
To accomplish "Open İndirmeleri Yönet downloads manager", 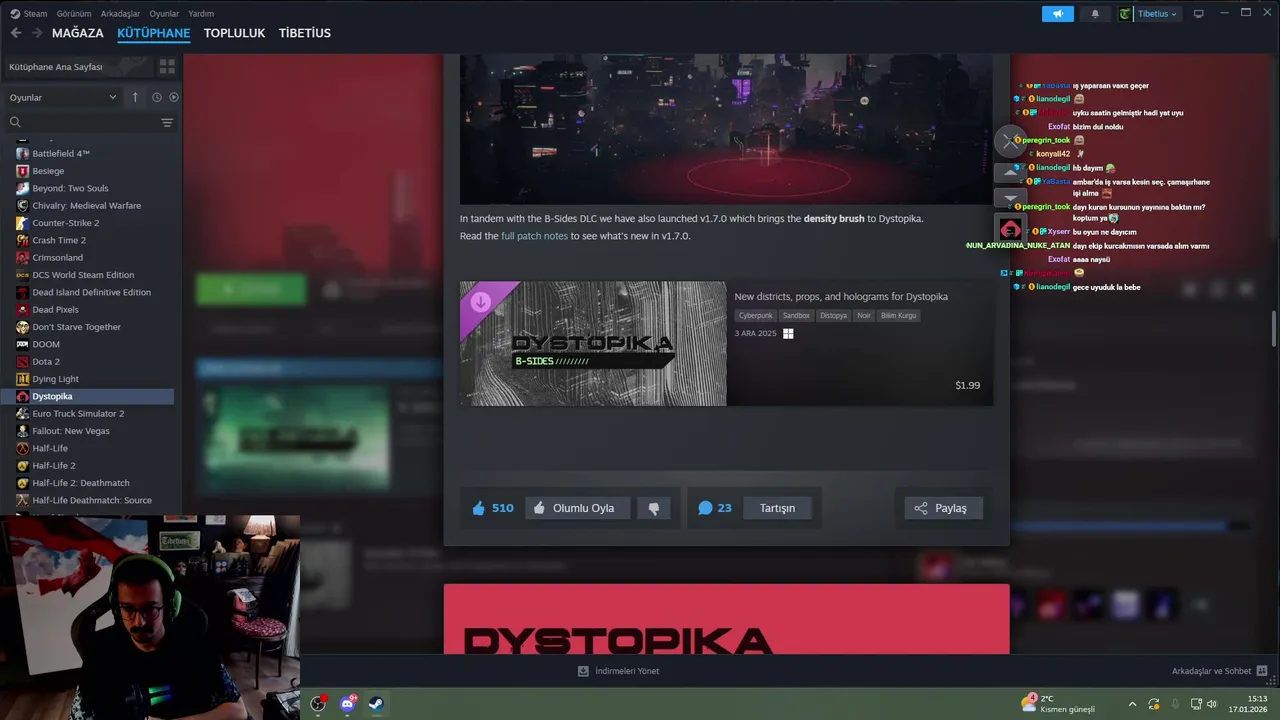I will pos(618,671).
